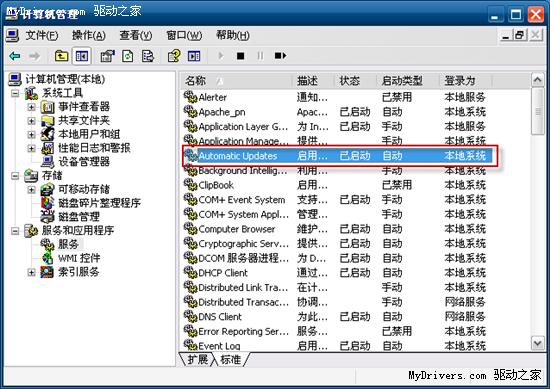The height and width of the screenshot is (389, 550).
Task: Click the Event Log service icon
Action: pyautogui.click(x=190, y=345)
